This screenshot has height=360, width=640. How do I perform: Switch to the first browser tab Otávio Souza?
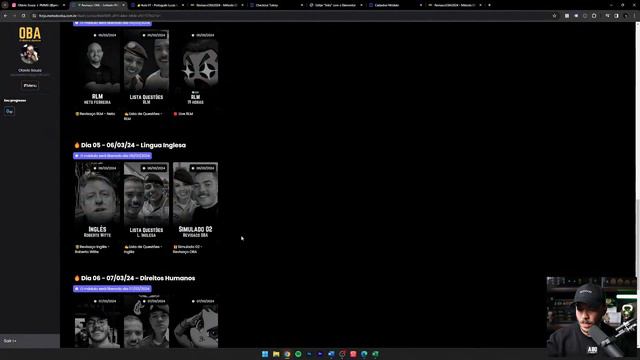pos(38,5)
